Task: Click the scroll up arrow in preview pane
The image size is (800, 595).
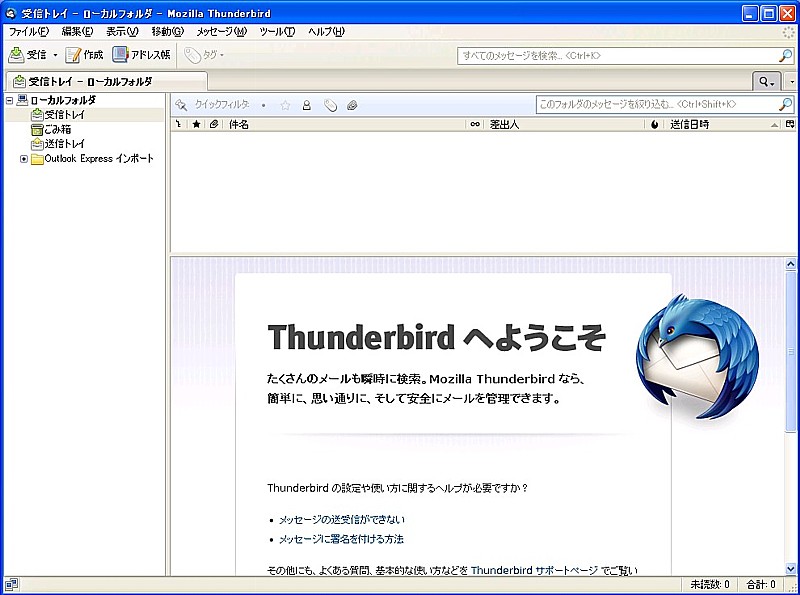Action: pos(790,264)
